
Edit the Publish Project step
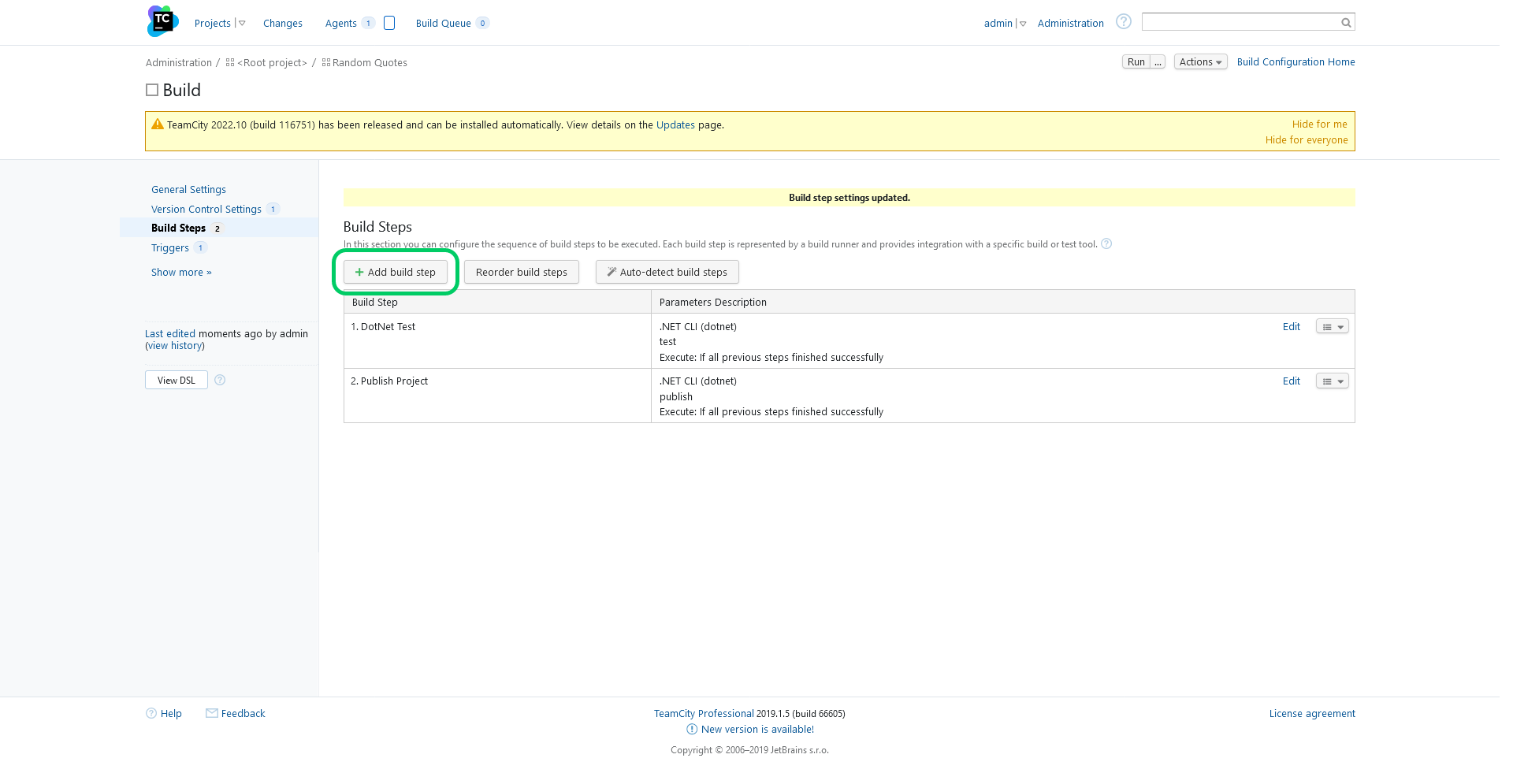click(1292, 381)
